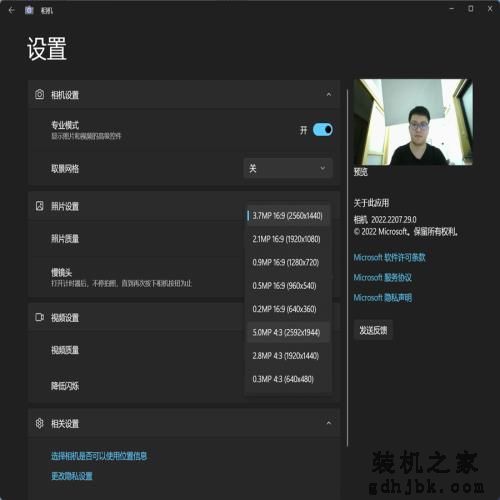Click the gear icon beside 相关设置
The image size is (500, 500).
39,423
